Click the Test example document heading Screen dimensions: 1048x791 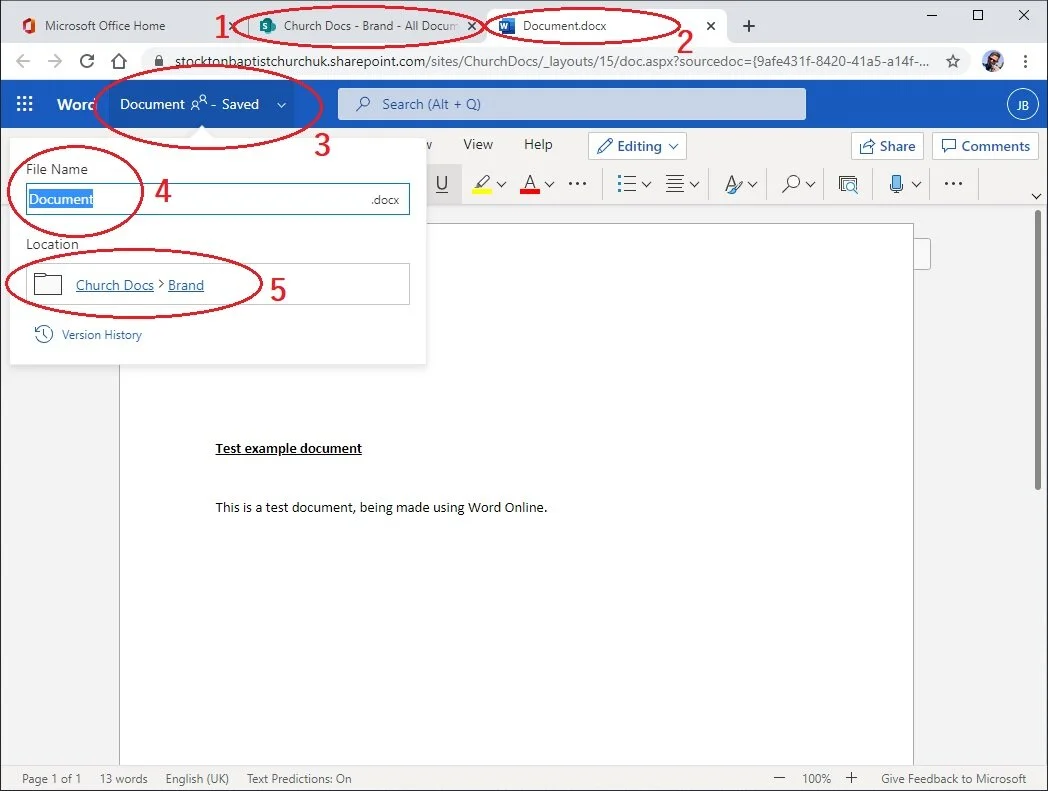[x=288, y=448]
